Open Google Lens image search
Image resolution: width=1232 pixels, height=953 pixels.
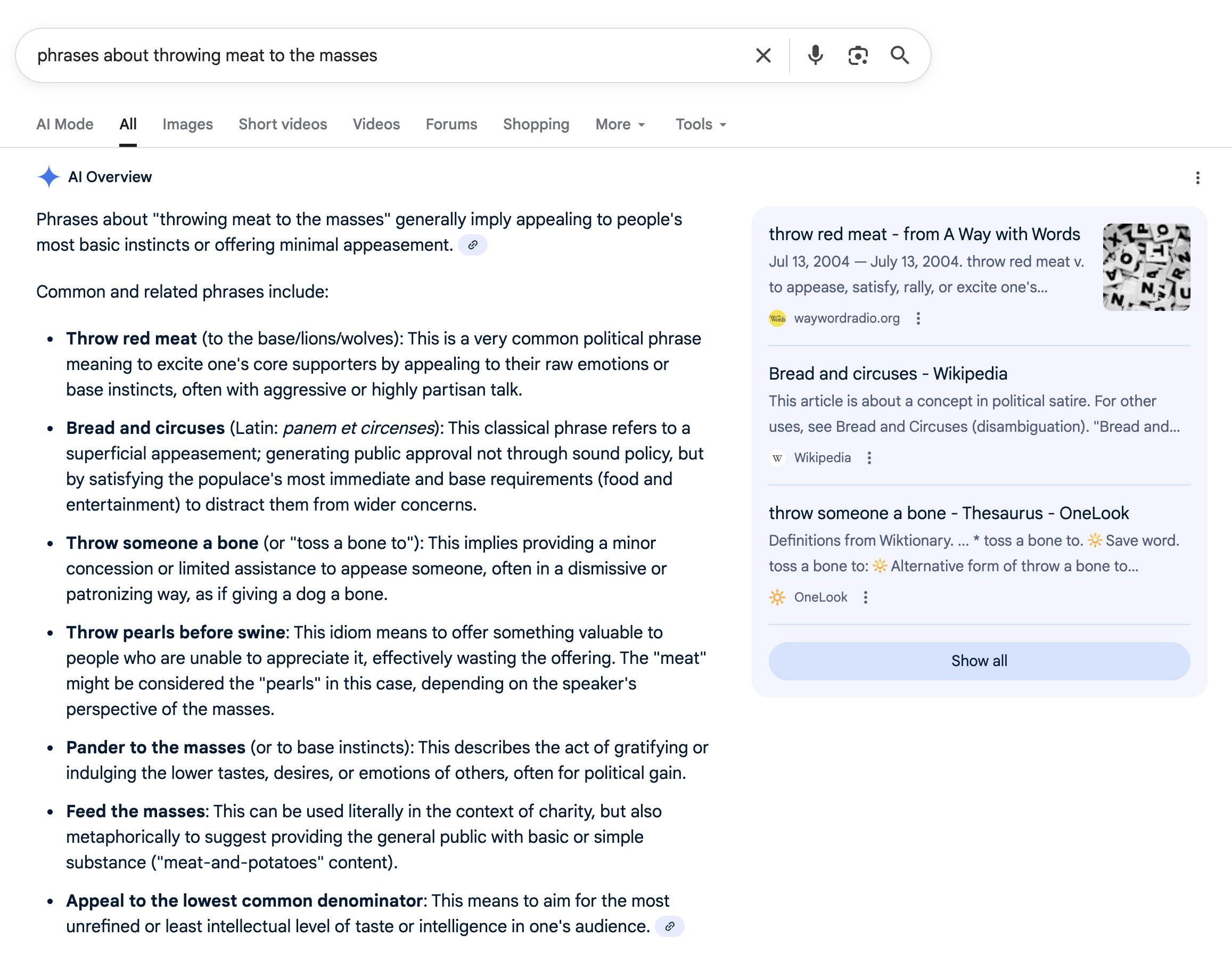coord(857,55)
